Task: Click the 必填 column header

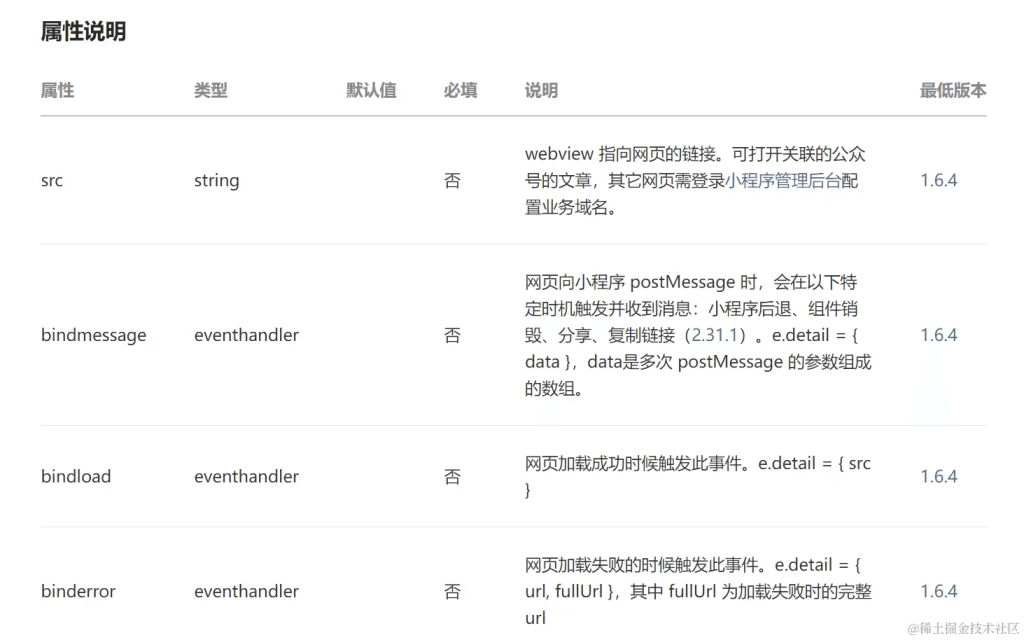Action: click(x=459, y=90)
